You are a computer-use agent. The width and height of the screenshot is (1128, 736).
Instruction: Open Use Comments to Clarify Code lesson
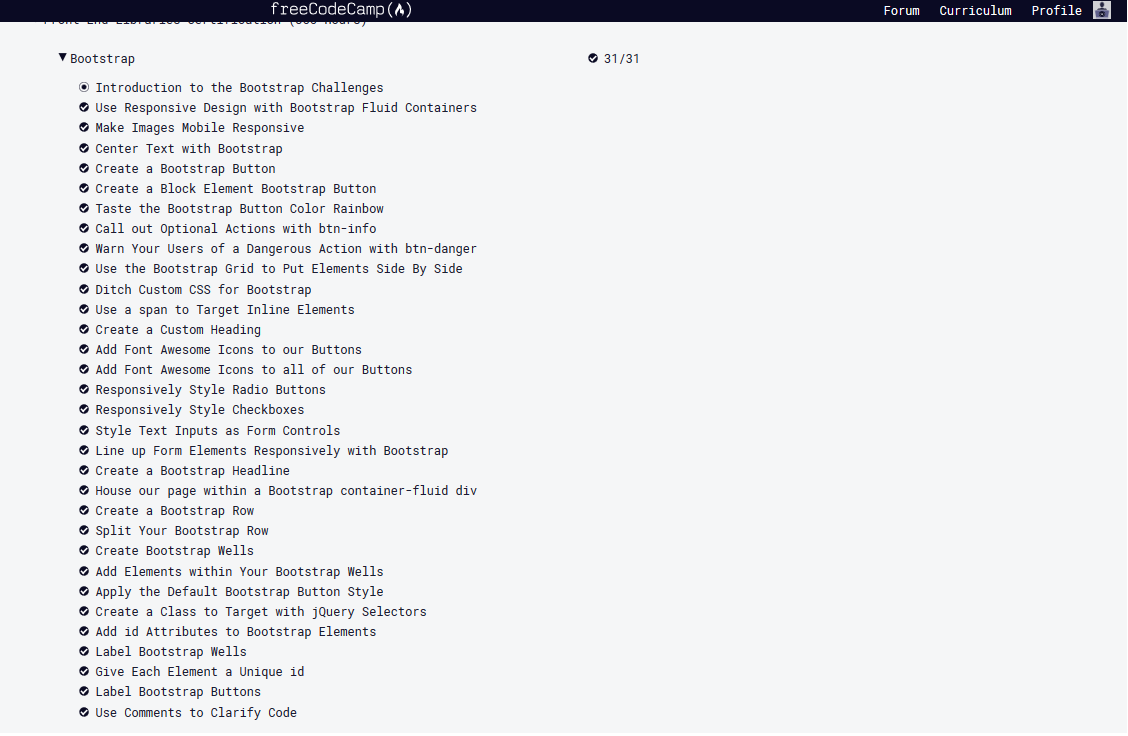[x=196, y=713]
